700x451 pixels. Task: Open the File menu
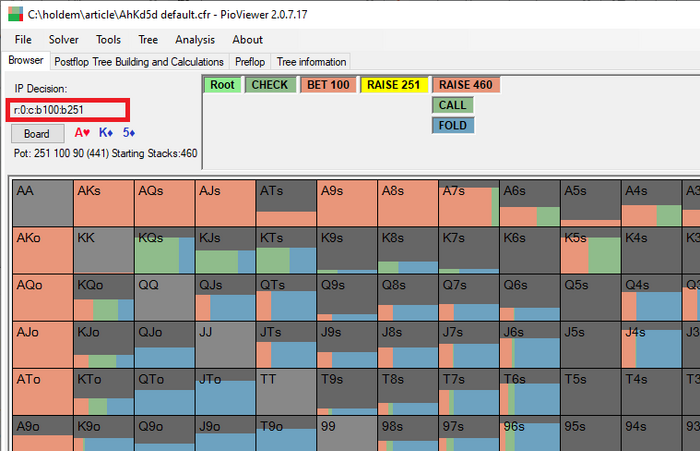[23, 40]
